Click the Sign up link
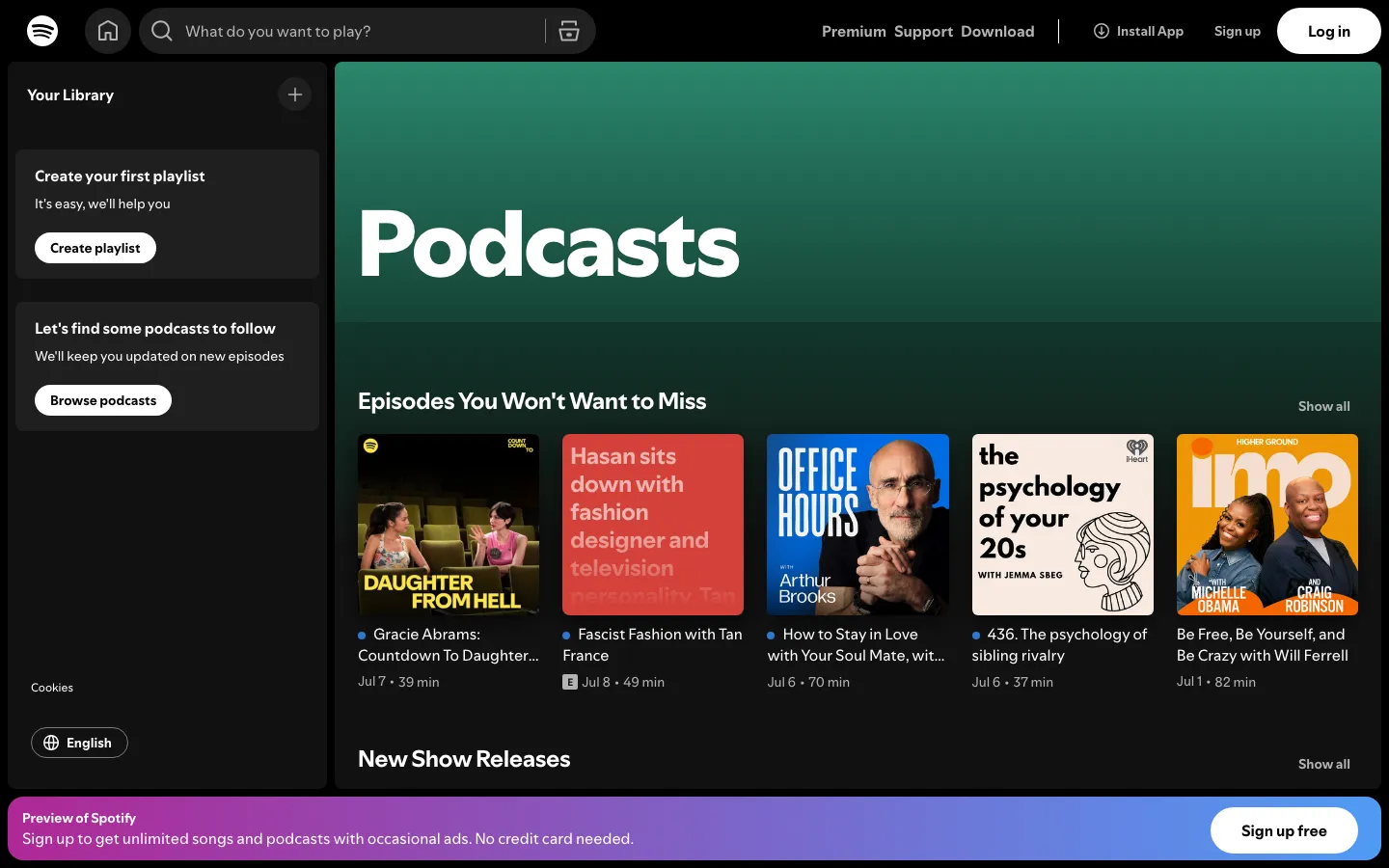 [1238, 31]
